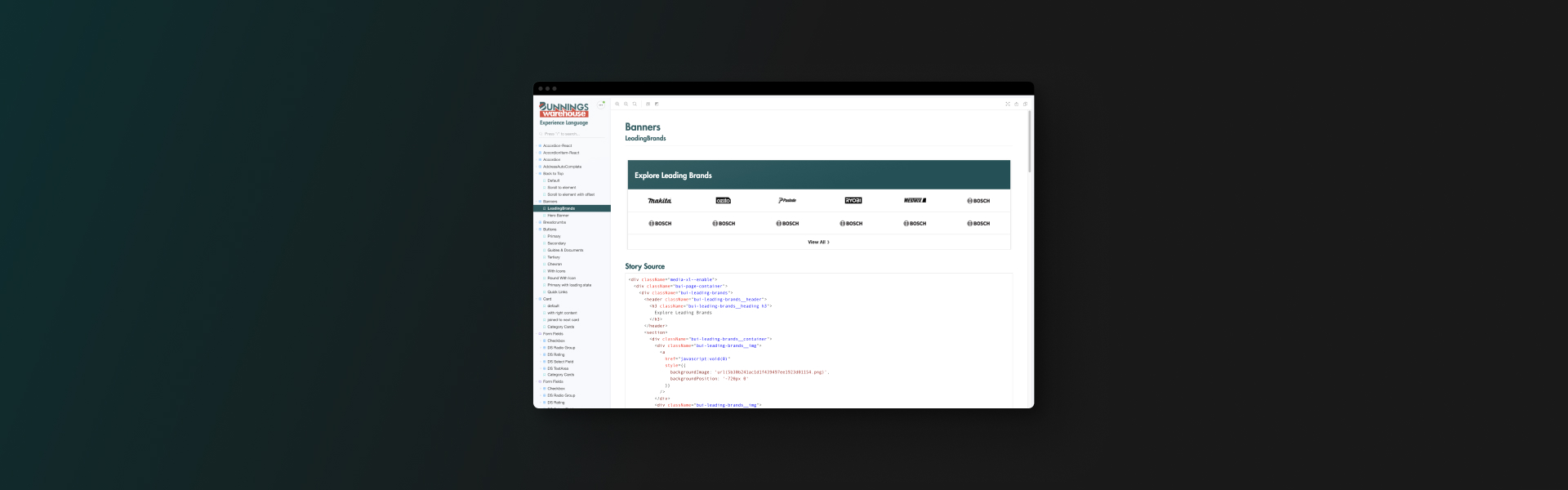1568x490 pixels.
Task: Click the preview vertical scrollbar
Action: 1030,141
